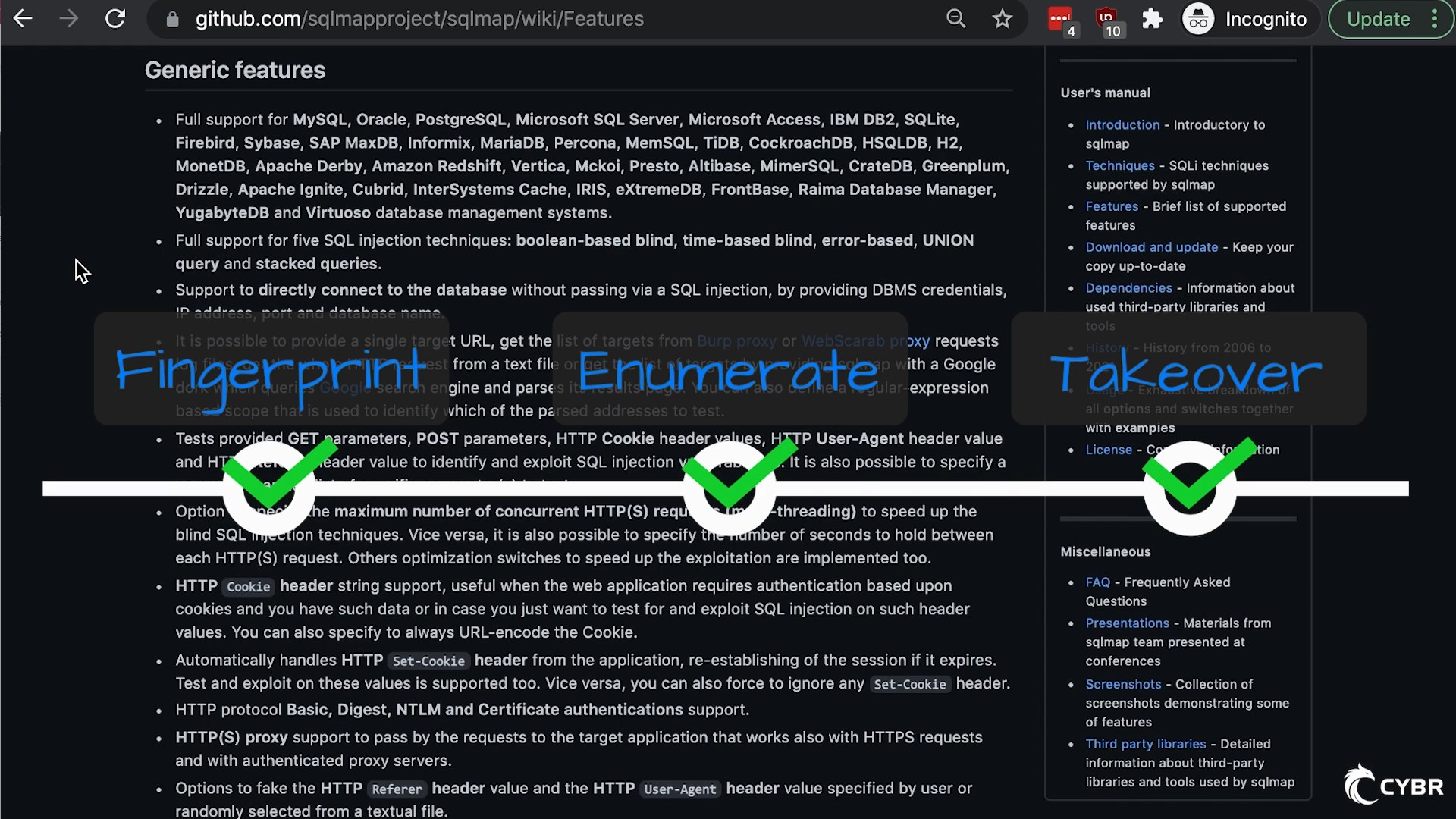
Task: Go back using the browser back arrow
Action: coord(23,19)
